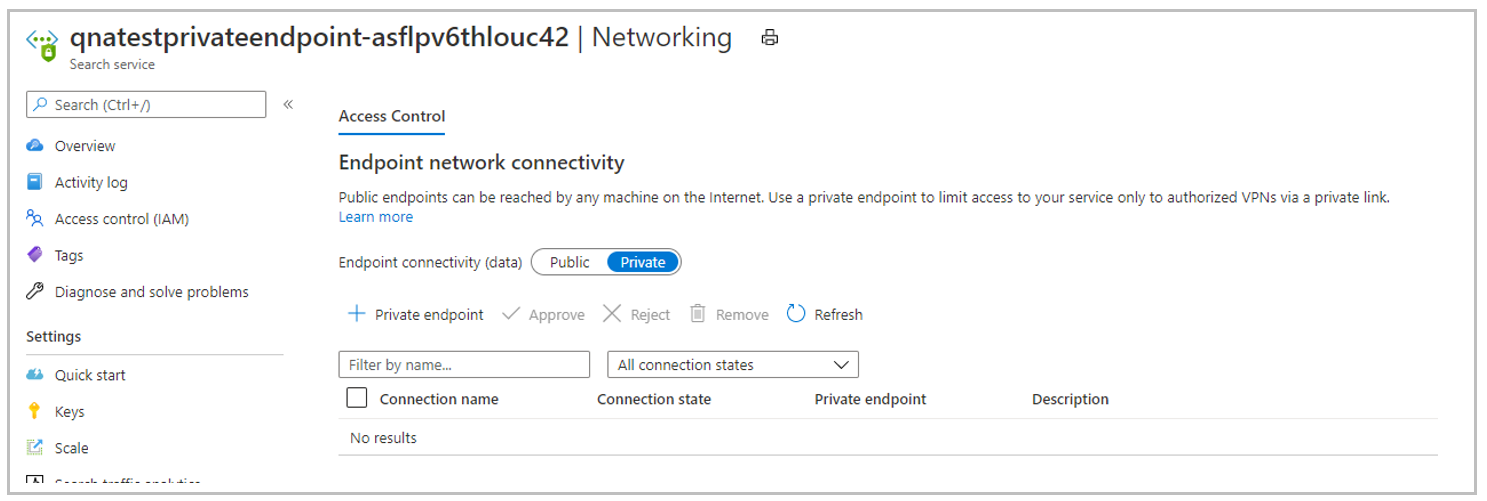Viewport: 1487px width, 501px height.
Task: Click the yellow Keys icon
Action: (35, 411)
